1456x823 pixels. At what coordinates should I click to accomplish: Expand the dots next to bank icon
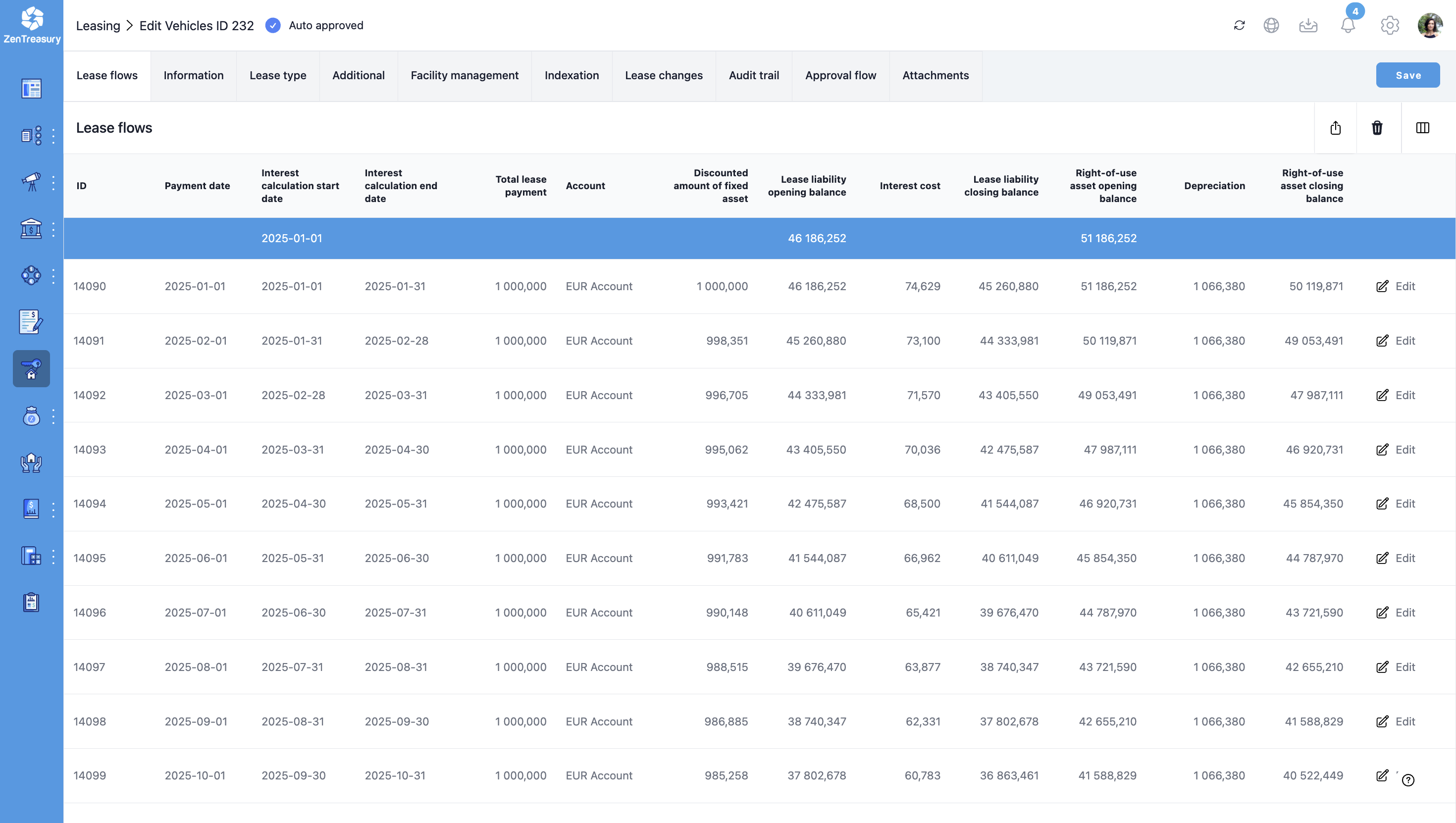[x=53, y=229]
